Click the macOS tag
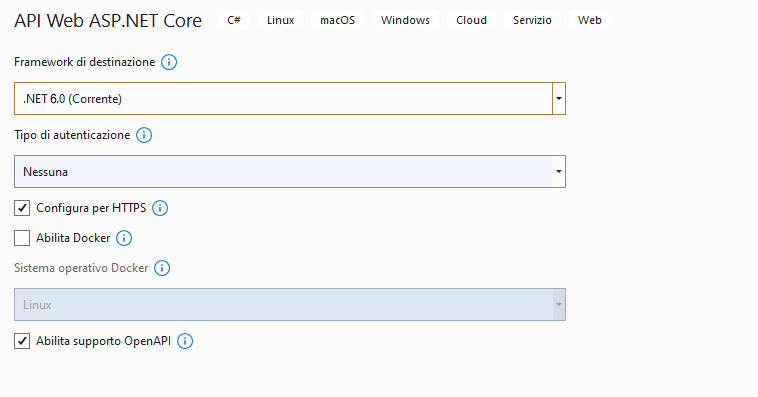 click(337, 20)
